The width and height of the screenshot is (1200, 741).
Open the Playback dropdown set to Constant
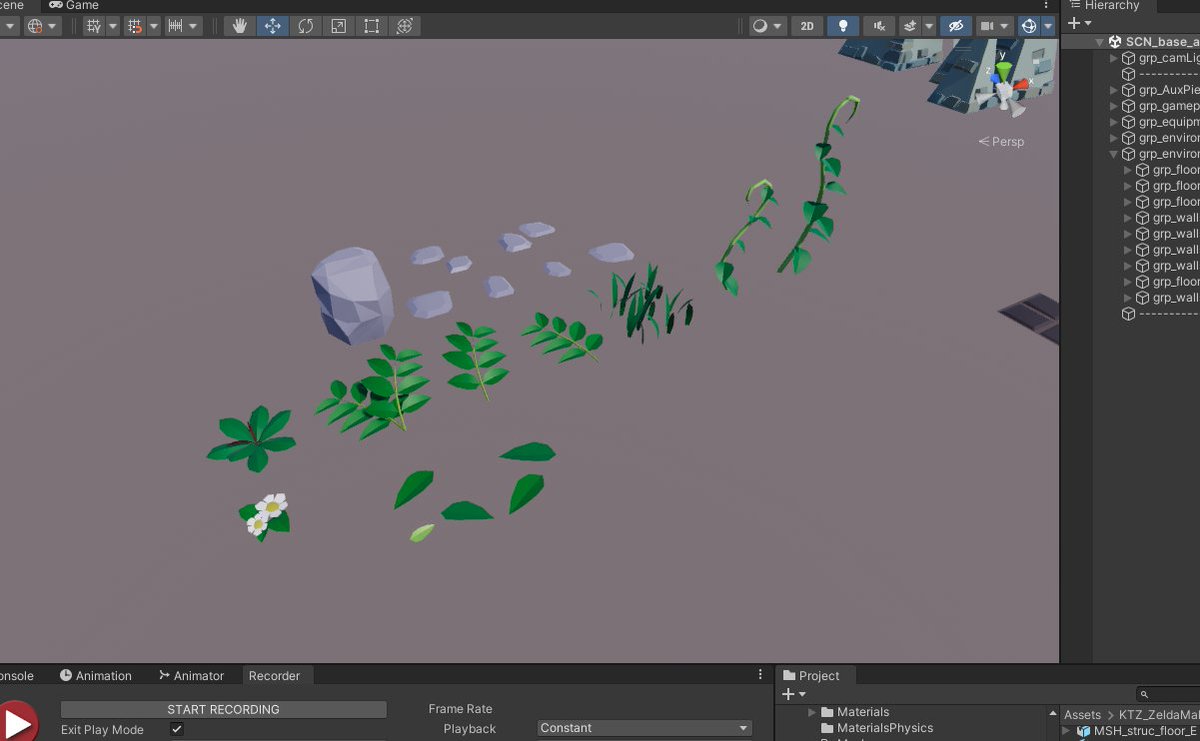(x=645, y=728)
